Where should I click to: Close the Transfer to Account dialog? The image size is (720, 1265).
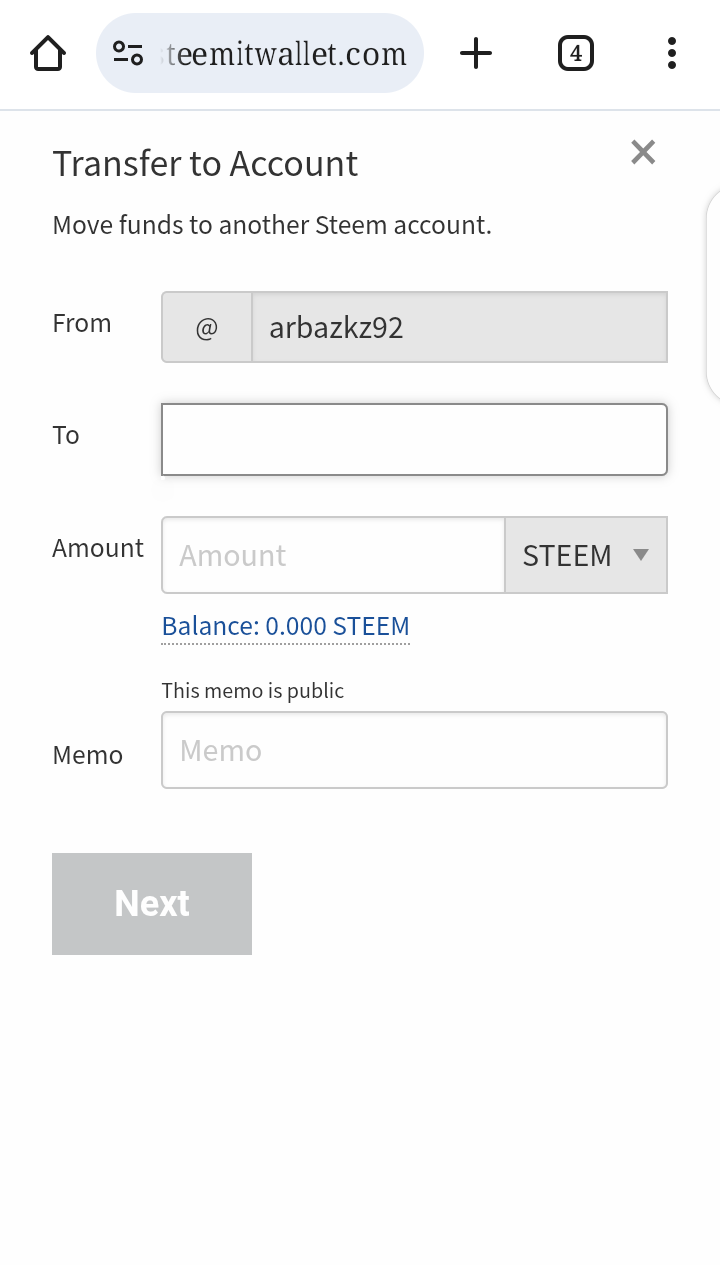[643, 152]
